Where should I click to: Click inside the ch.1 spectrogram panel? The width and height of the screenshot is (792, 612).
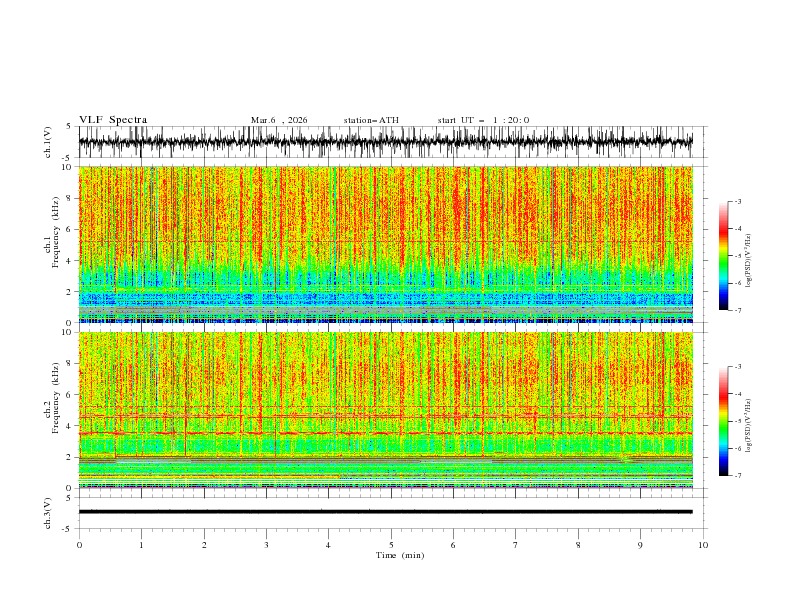[385, 244]
